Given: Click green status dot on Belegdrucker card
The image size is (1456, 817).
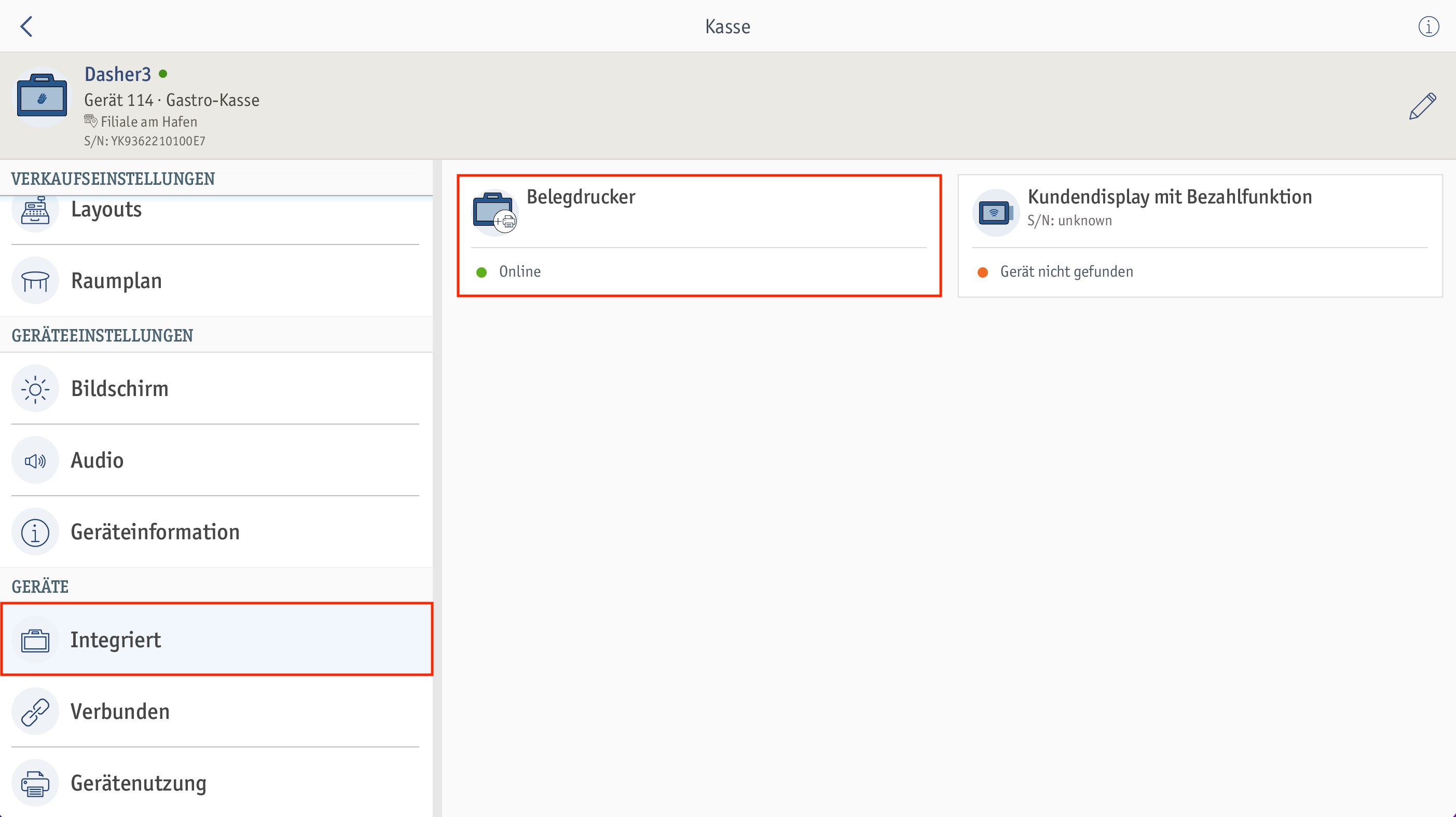Looking at the screenshot, I should (482, 273).
